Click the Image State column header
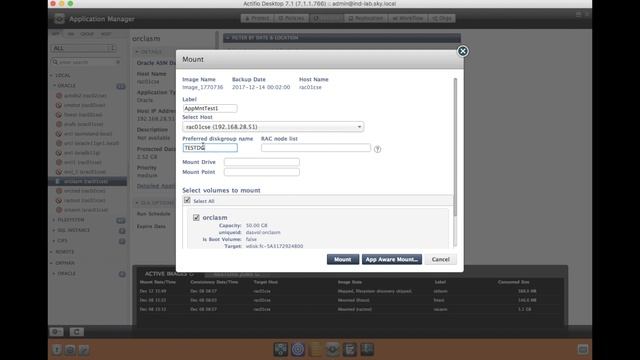The width and height of the screenshot is (640, 360). (x=349, y=282)
